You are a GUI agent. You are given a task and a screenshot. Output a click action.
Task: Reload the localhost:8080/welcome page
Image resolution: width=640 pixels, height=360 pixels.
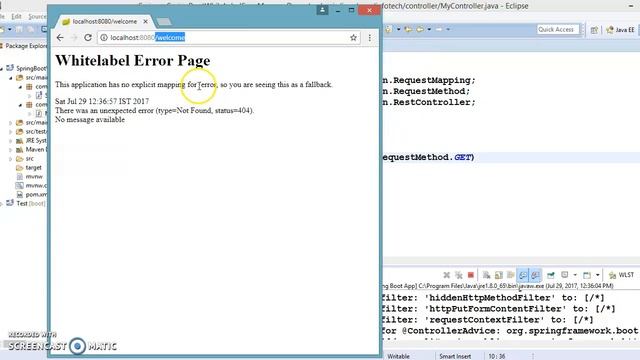88,38
